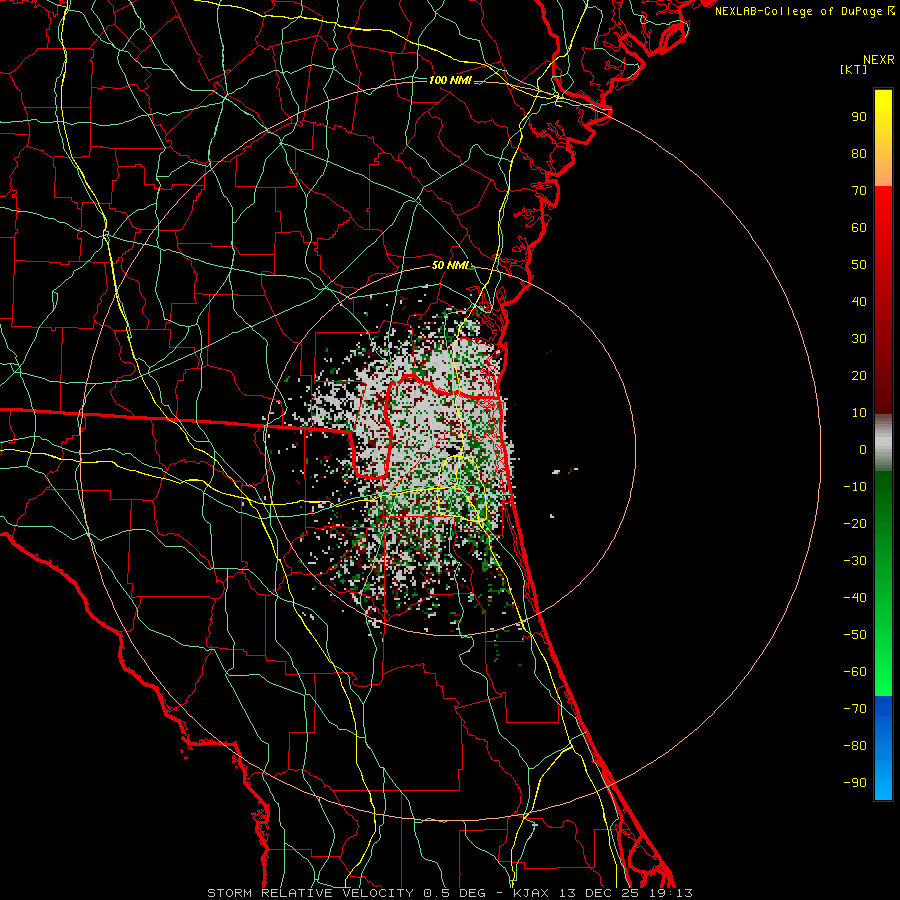Click the -40 value on the color scale

(855, 598)
